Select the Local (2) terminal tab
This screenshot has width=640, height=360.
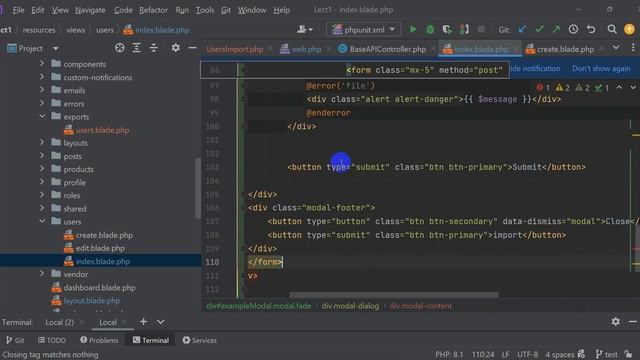point(60,322)
